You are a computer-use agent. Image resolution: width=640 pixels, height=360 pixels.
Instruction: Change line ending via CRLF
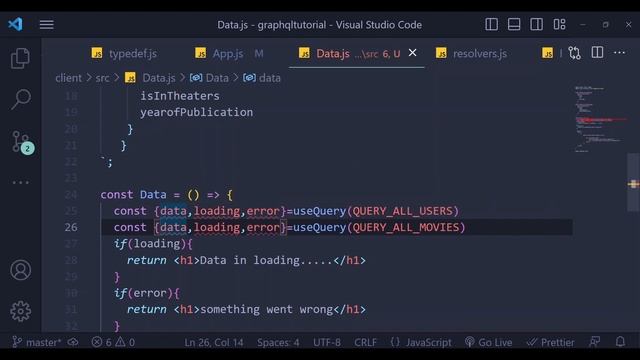(x=365, y=342)
